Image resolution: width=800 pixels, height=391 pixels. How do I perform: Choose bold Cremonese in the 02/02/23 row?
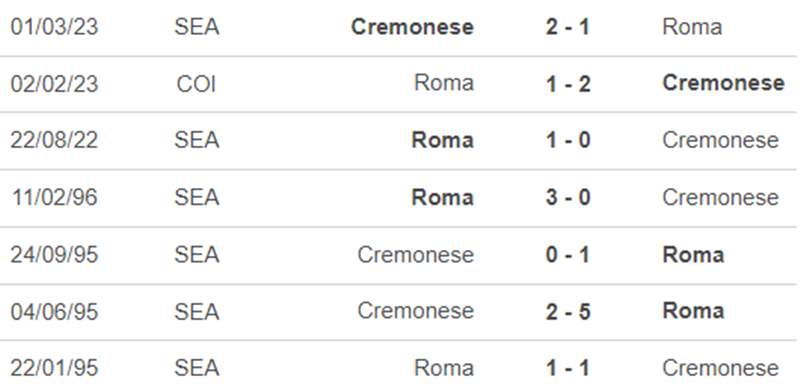tap(723, 83)
